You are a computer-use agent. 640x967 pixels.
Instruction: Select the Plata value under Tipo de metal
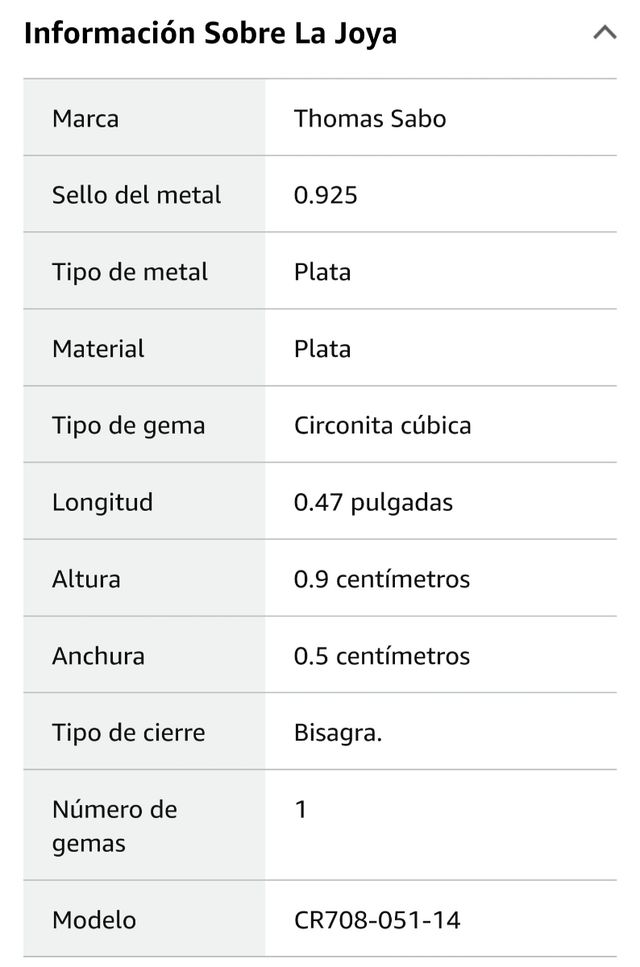[x=321, y=271]
